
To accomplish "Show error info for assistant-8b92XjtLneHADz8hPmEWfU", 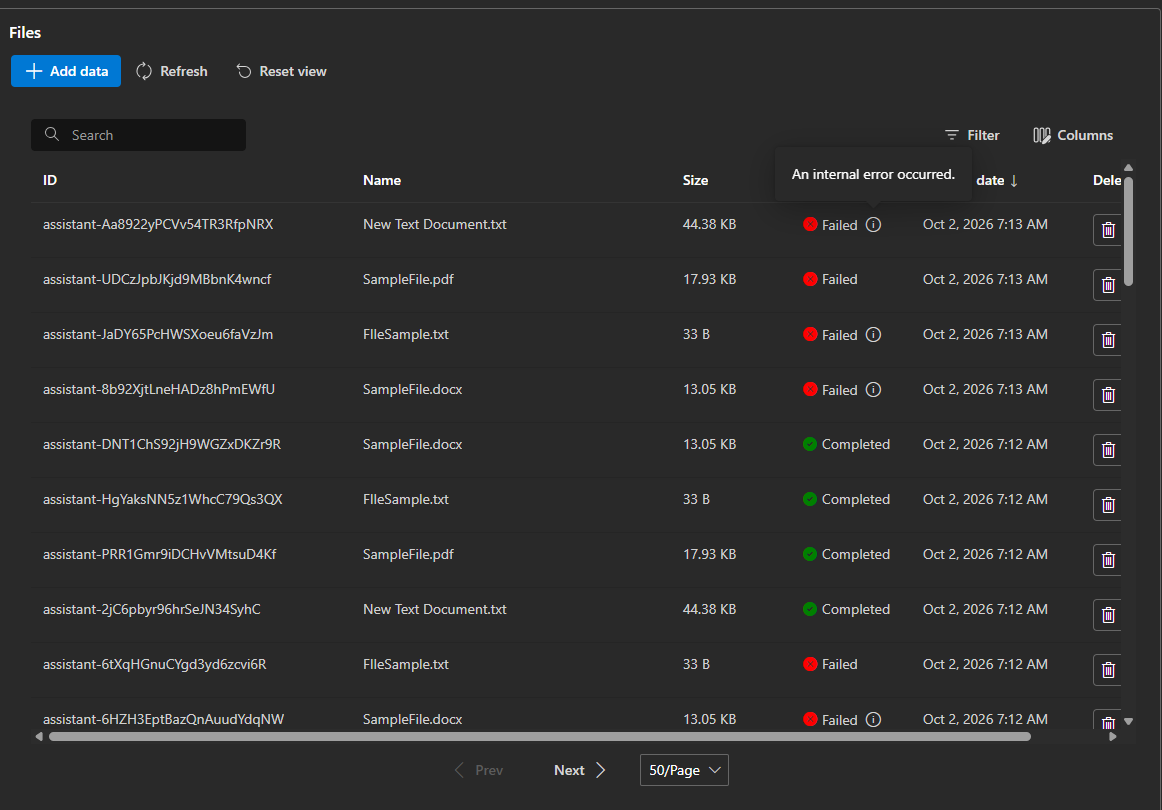I will pyautogui.click(x=874, y=390).
